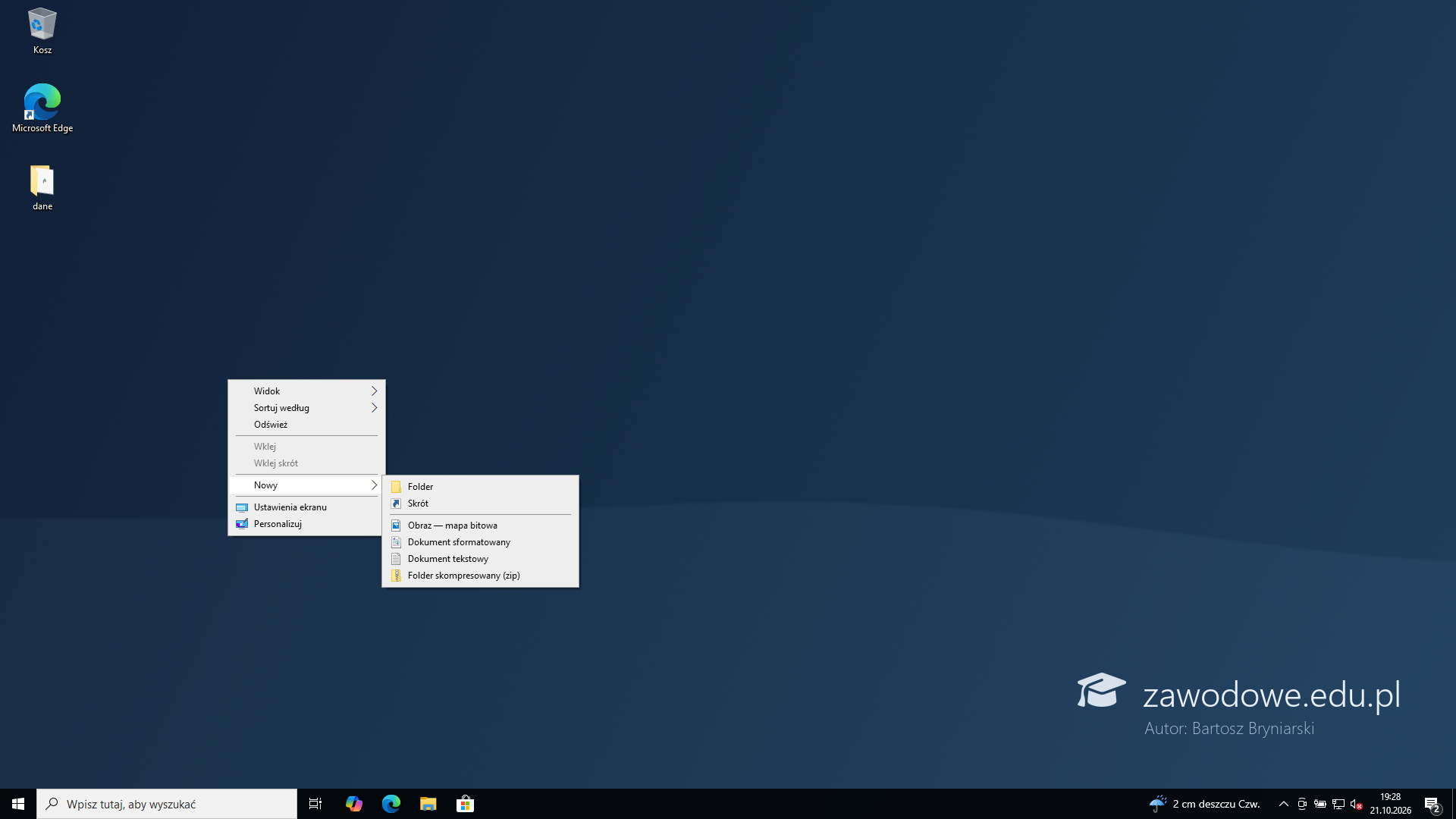Choose Odśwież from the context menu
This screenshot has width=1456, height=819.
pyautogui.click(x=307, y=425)
